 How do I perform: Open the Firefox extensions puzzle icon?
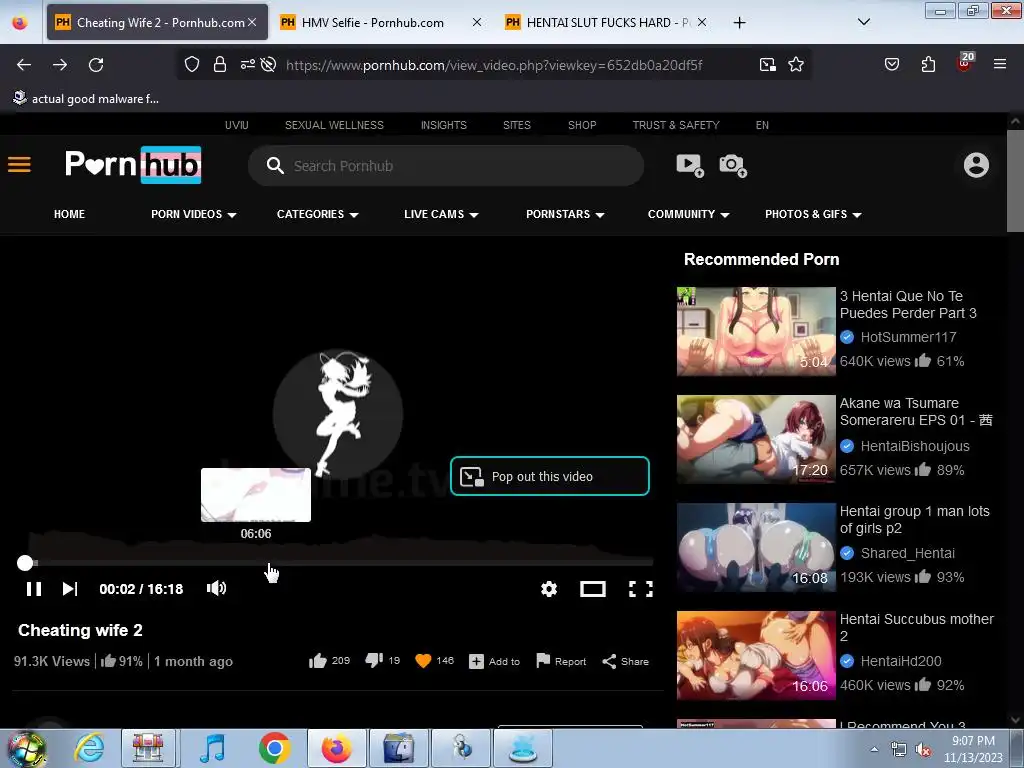pos(928,64)
